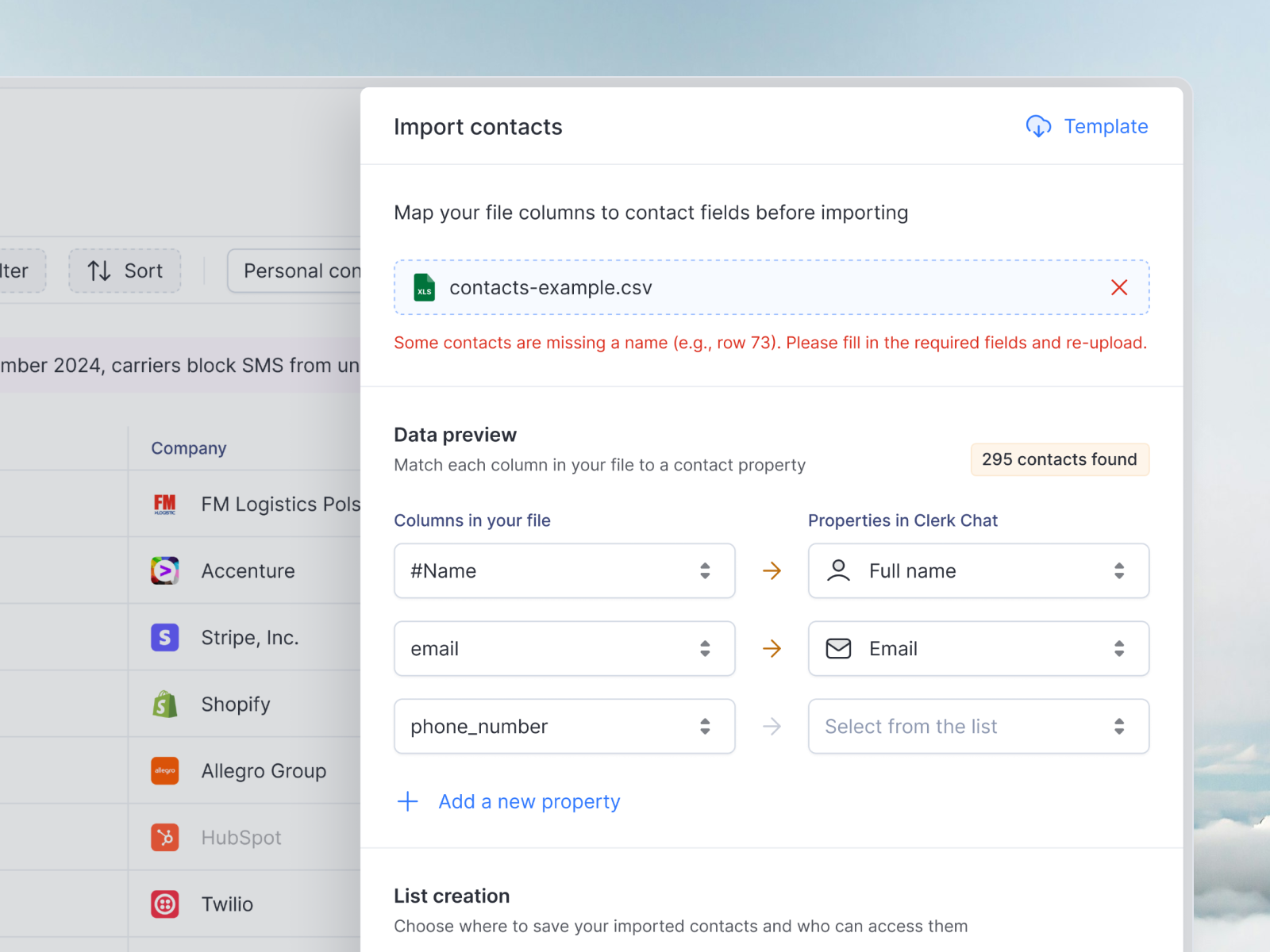Click the arrow between #Name and Full name

pyautogui.click(x=772, y=570)
